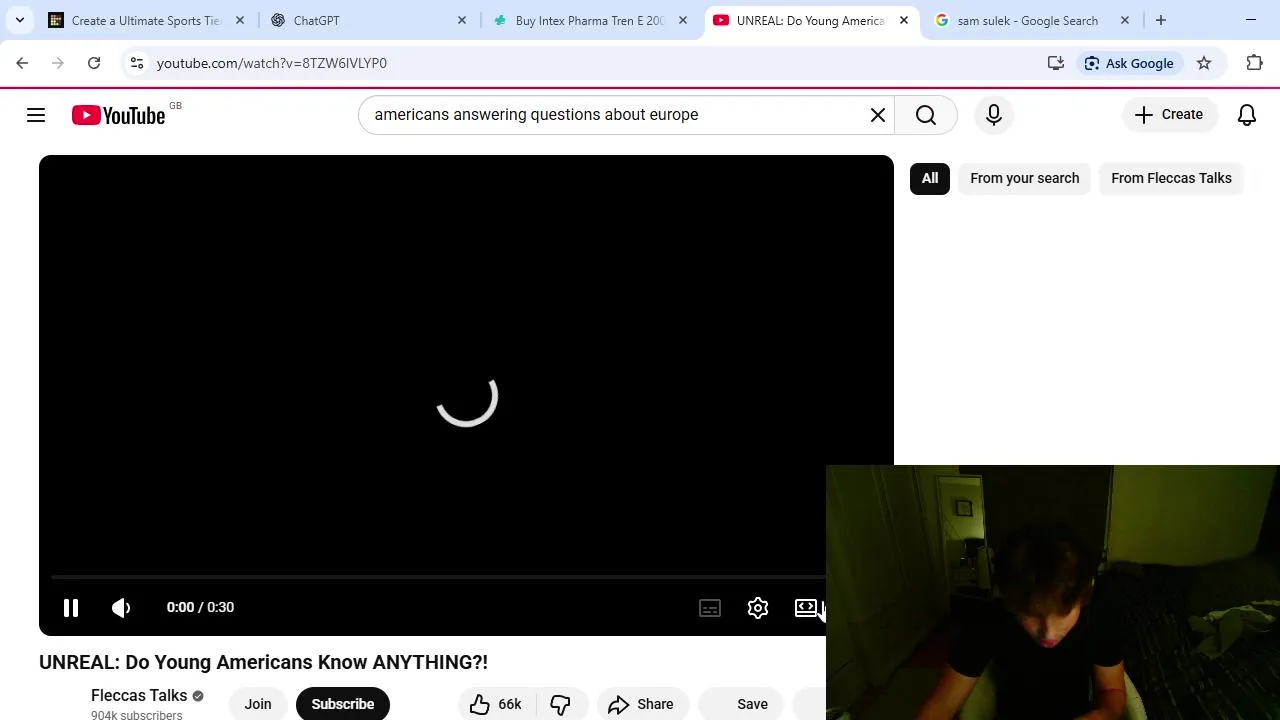The image size is (1280, 720).
Task: Start voice search with the microphone icon
Action: point(994,115)
